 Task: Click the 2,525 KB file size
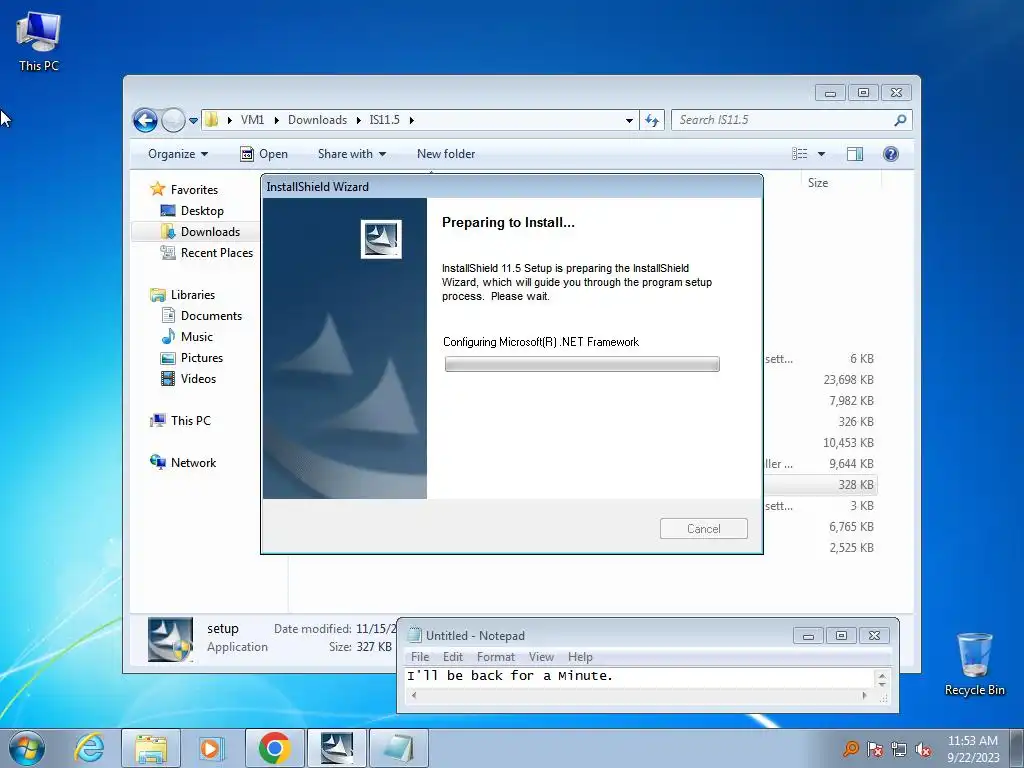(x=851, y=548)
